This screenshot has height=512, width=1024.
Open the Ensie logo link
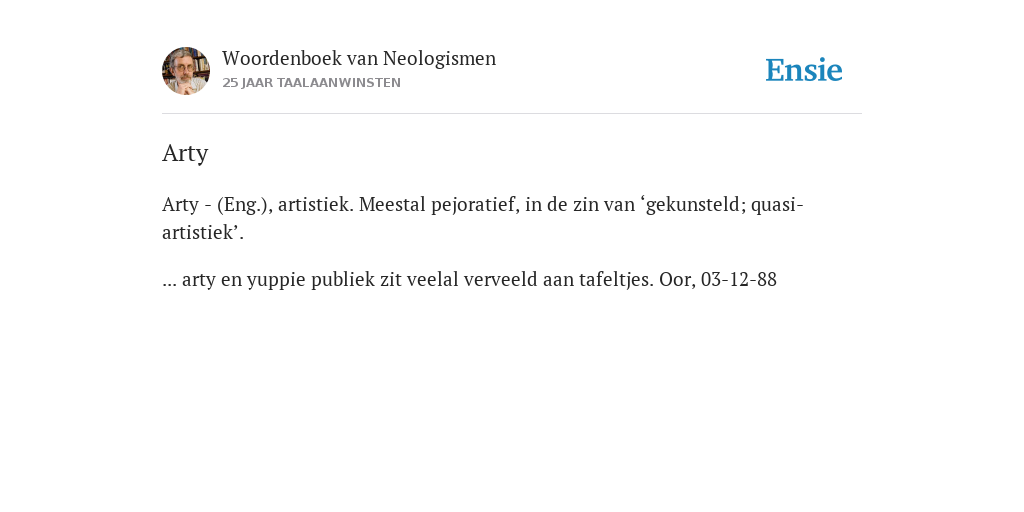click(804, 70)
